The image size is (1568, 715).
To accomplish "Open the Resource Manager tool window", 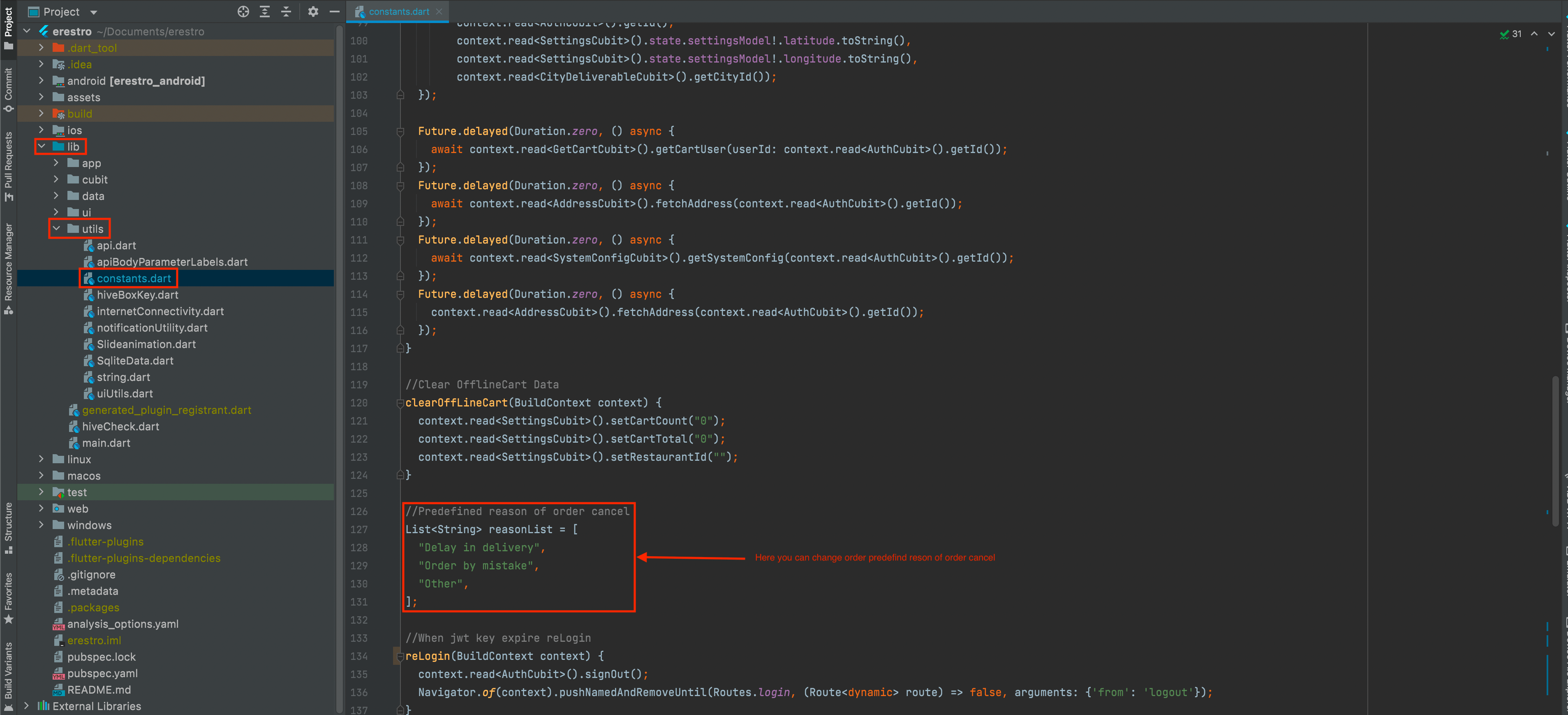I will [x=8, y=269].
